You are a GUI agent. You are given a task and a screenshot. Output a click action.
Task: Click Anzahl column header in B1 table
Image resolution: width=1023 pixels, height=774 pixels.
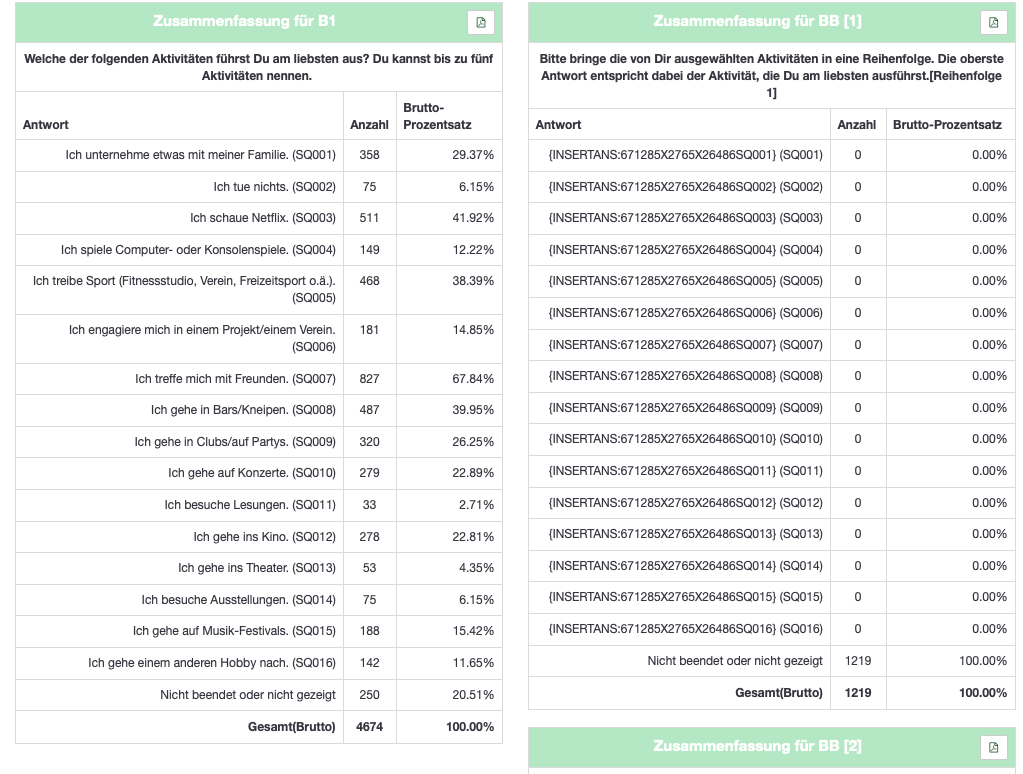click(369, 125)
